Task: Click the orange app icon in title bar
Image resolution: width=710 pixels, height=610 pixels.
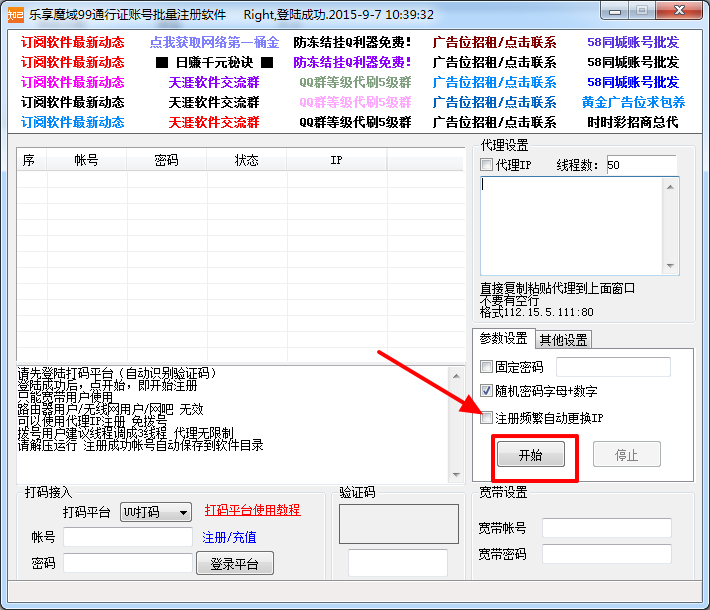Action: tap(16, 15)
